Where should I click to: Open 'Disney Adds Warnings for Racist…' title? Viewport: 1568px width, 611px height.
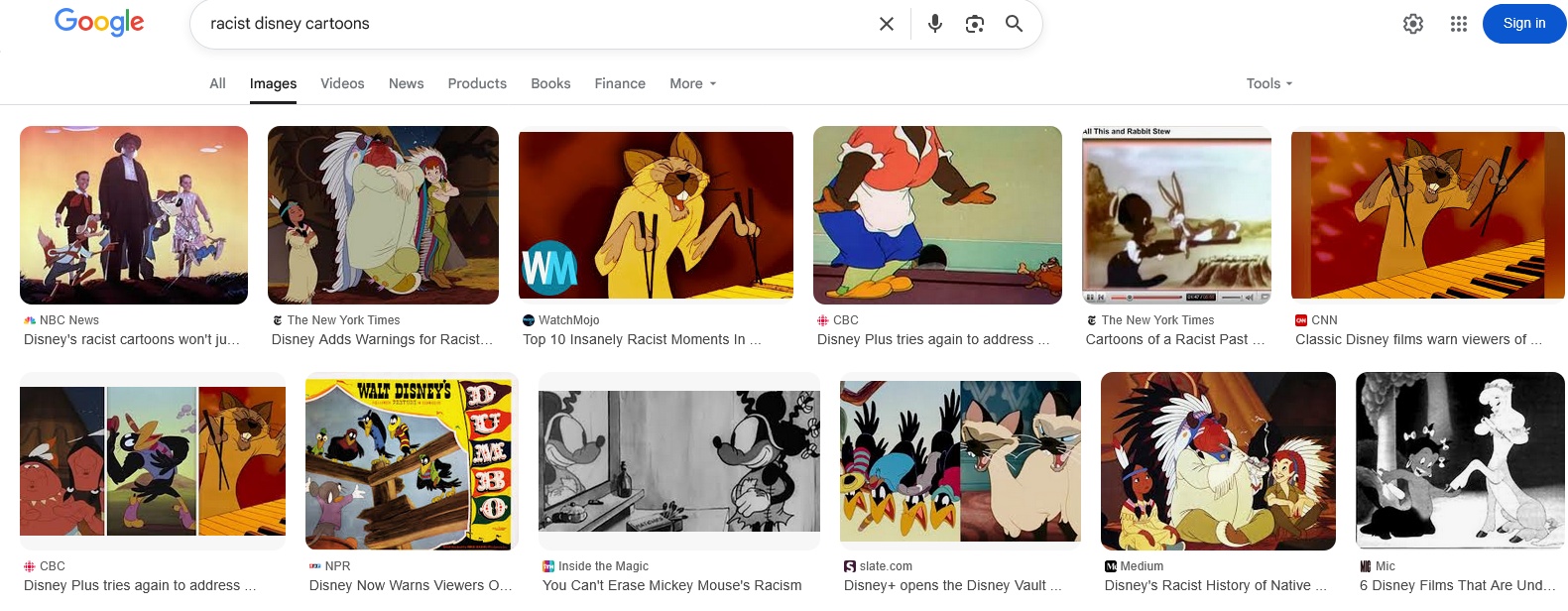(382, 339)
